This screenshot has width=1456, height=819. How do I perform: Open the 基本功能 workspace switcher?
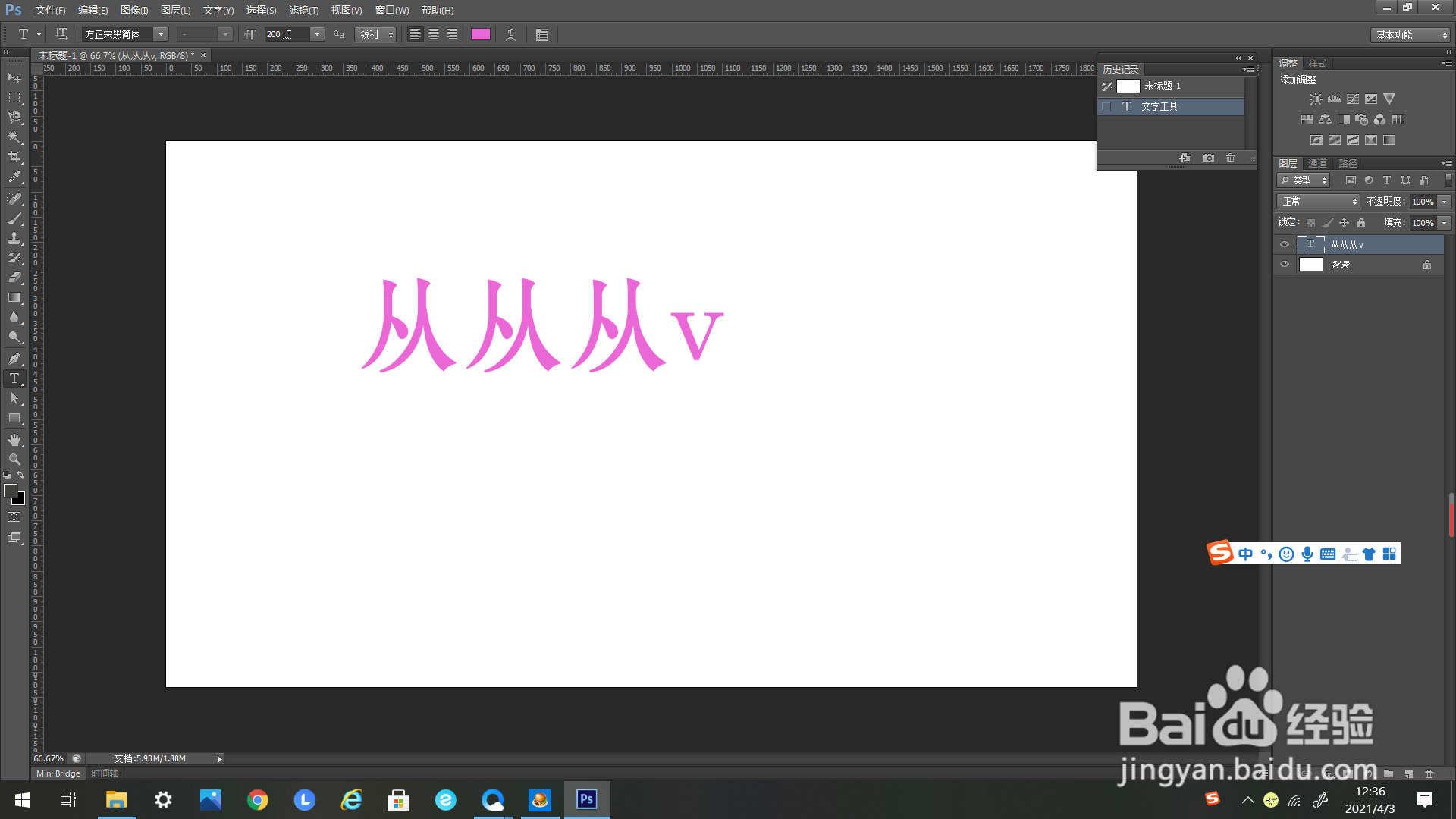pyautogui.click(x=1411, y=35)
